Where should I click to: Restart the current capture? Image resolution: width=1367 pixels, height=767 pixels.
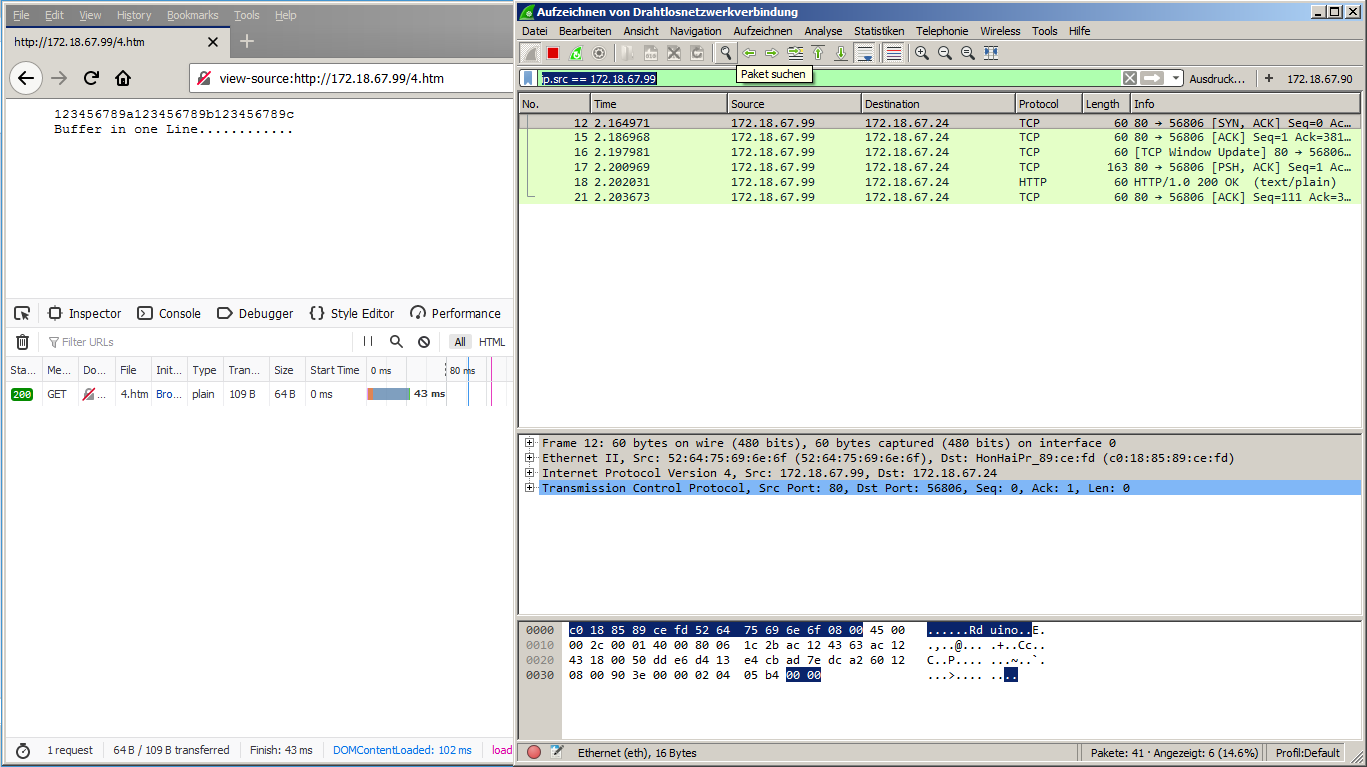(576, 53)
